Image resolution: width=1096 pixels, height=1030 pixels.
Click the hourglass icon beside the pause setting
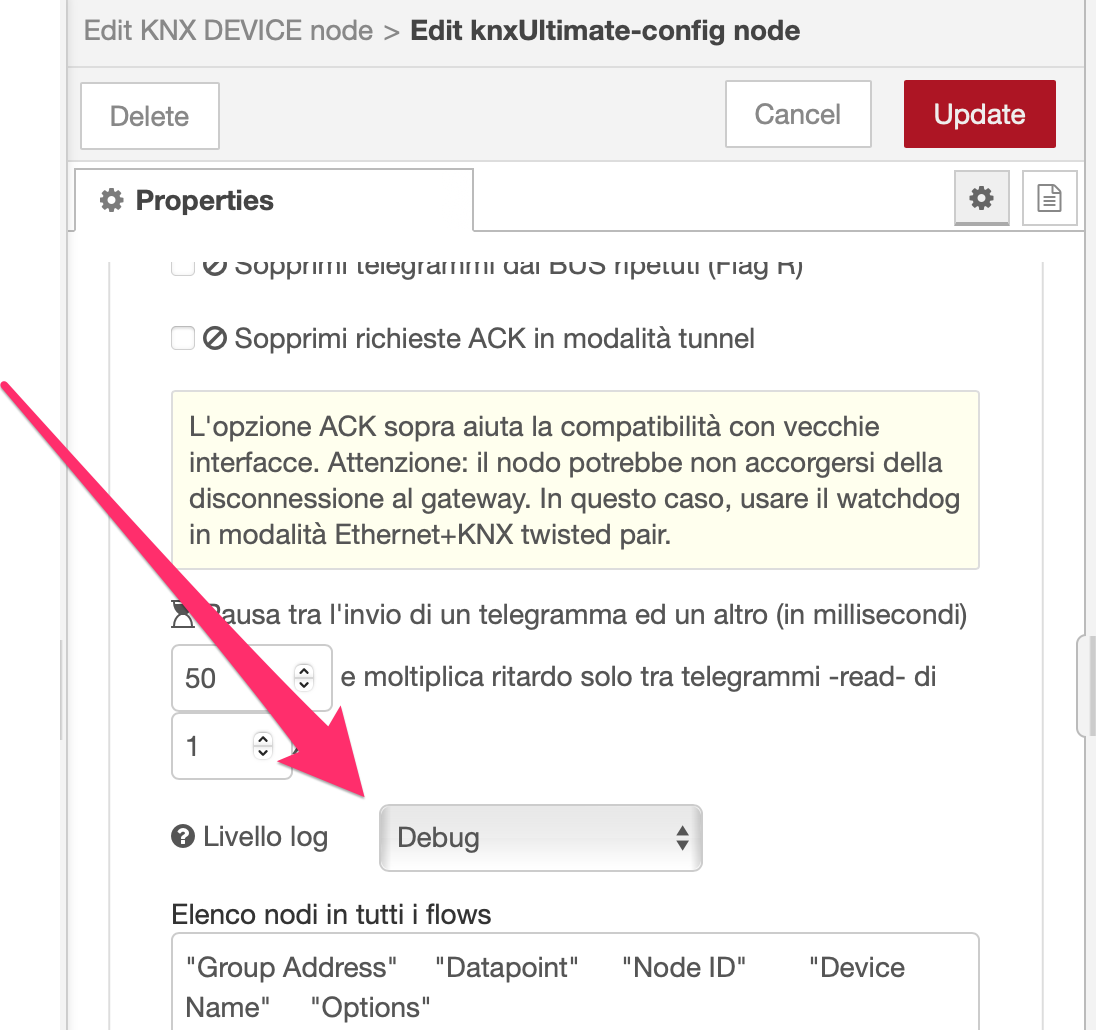[184, 613]
